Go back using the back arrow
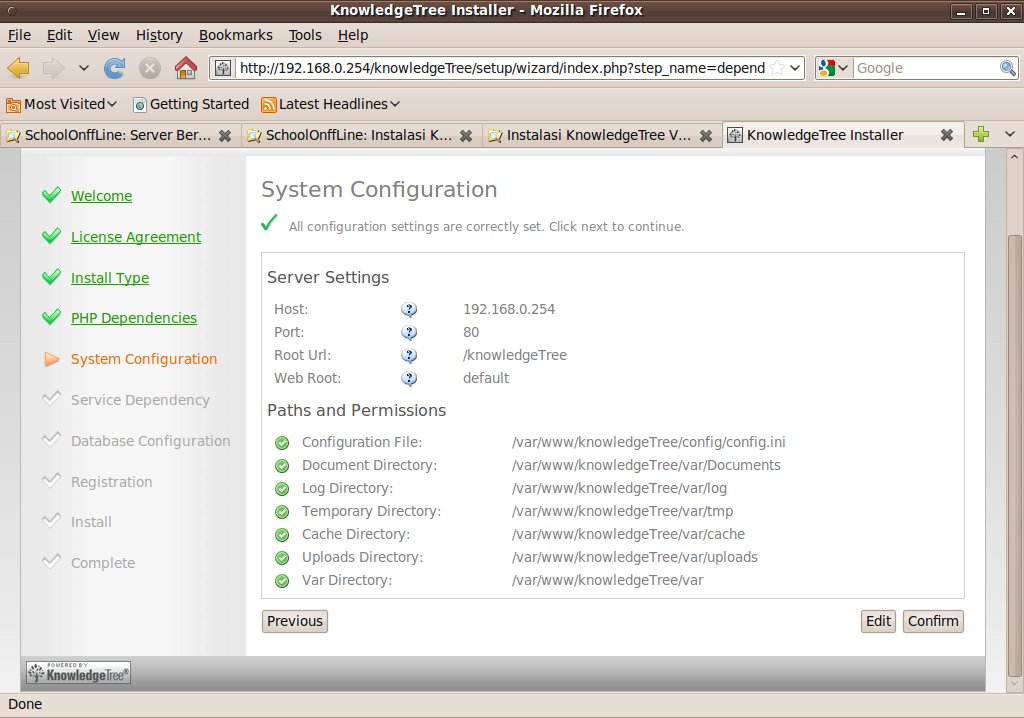Screen dimensions: 1024x718 click(19, 68)
